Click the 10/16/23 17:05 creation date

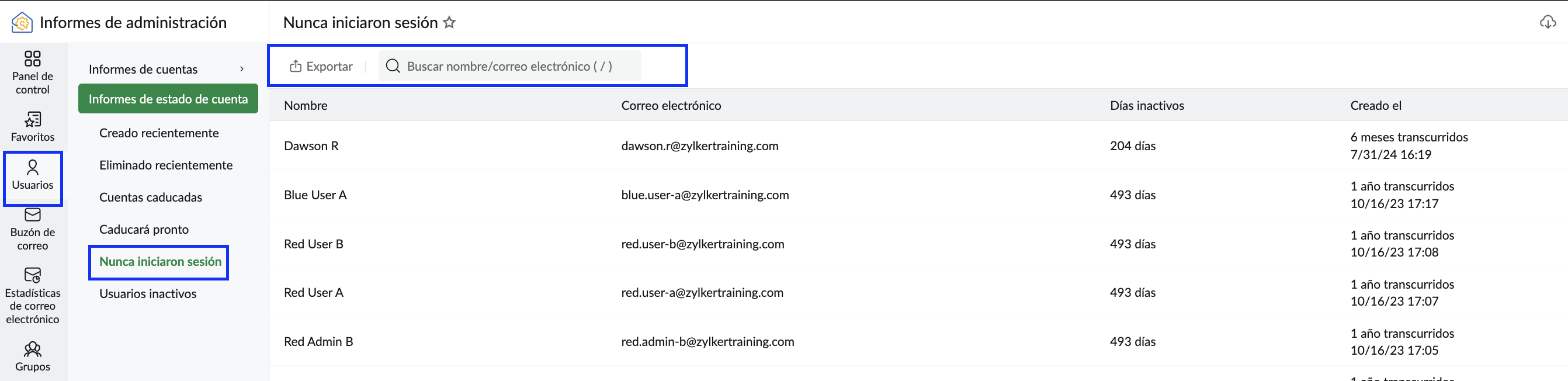tap(1394, 351)
